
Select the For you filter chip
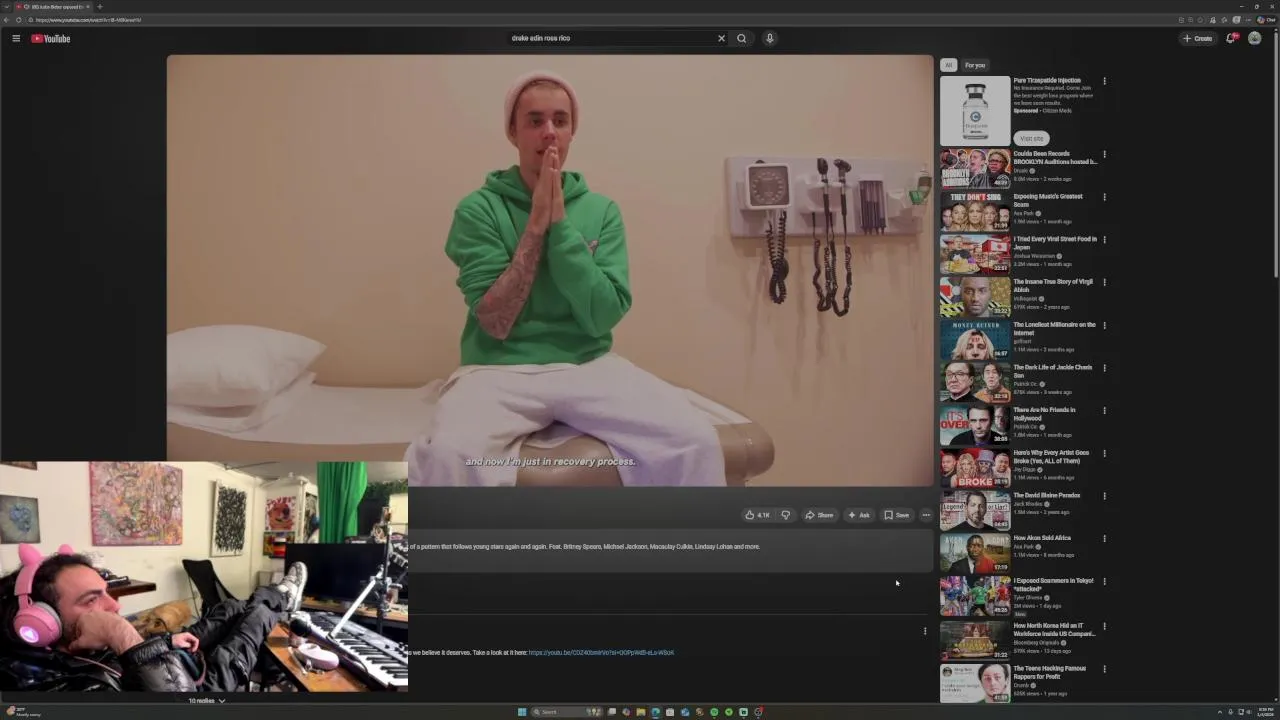click(x=975, y=65)
